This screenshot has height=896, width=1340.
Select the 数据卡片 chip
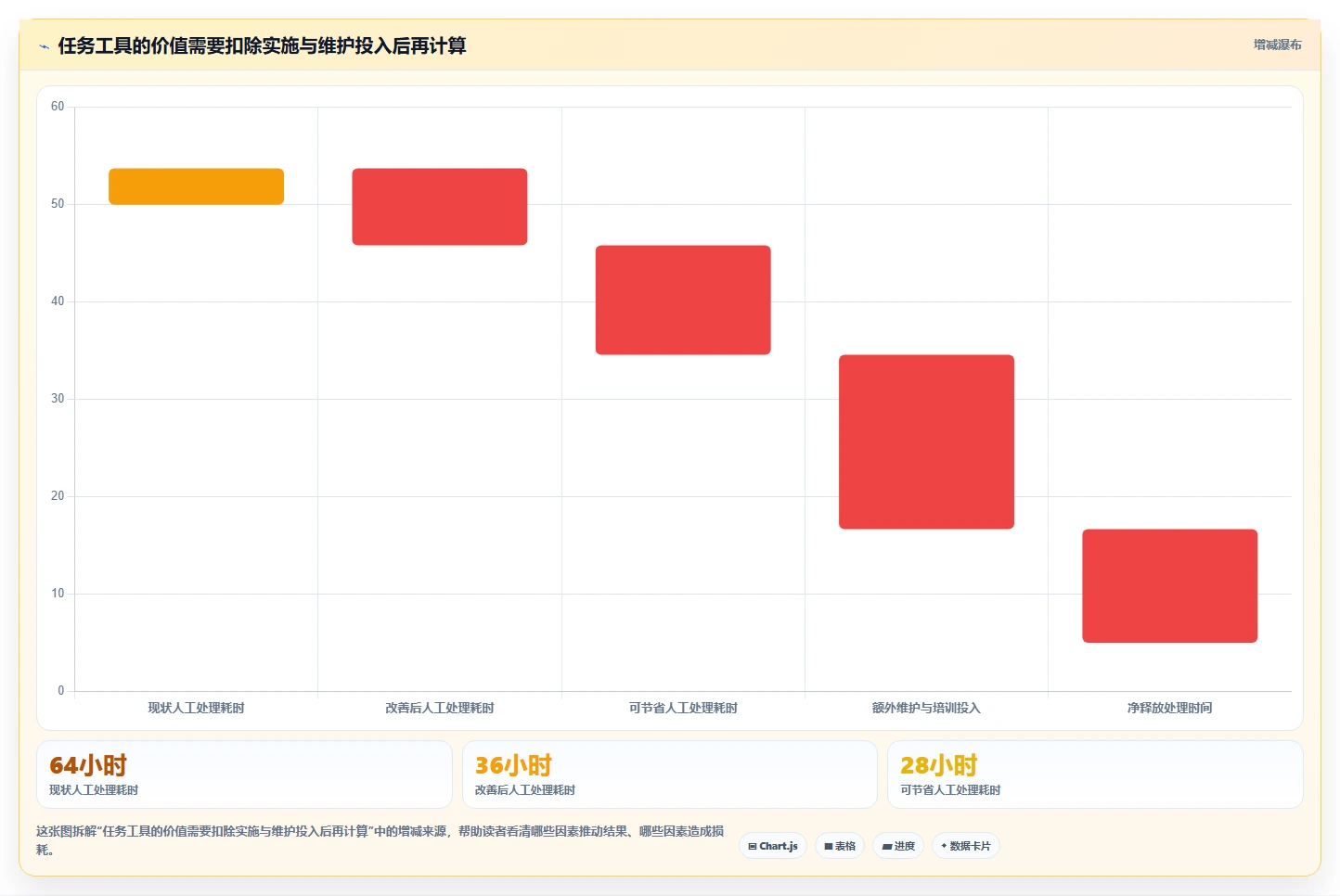click(x=966, y=846)
